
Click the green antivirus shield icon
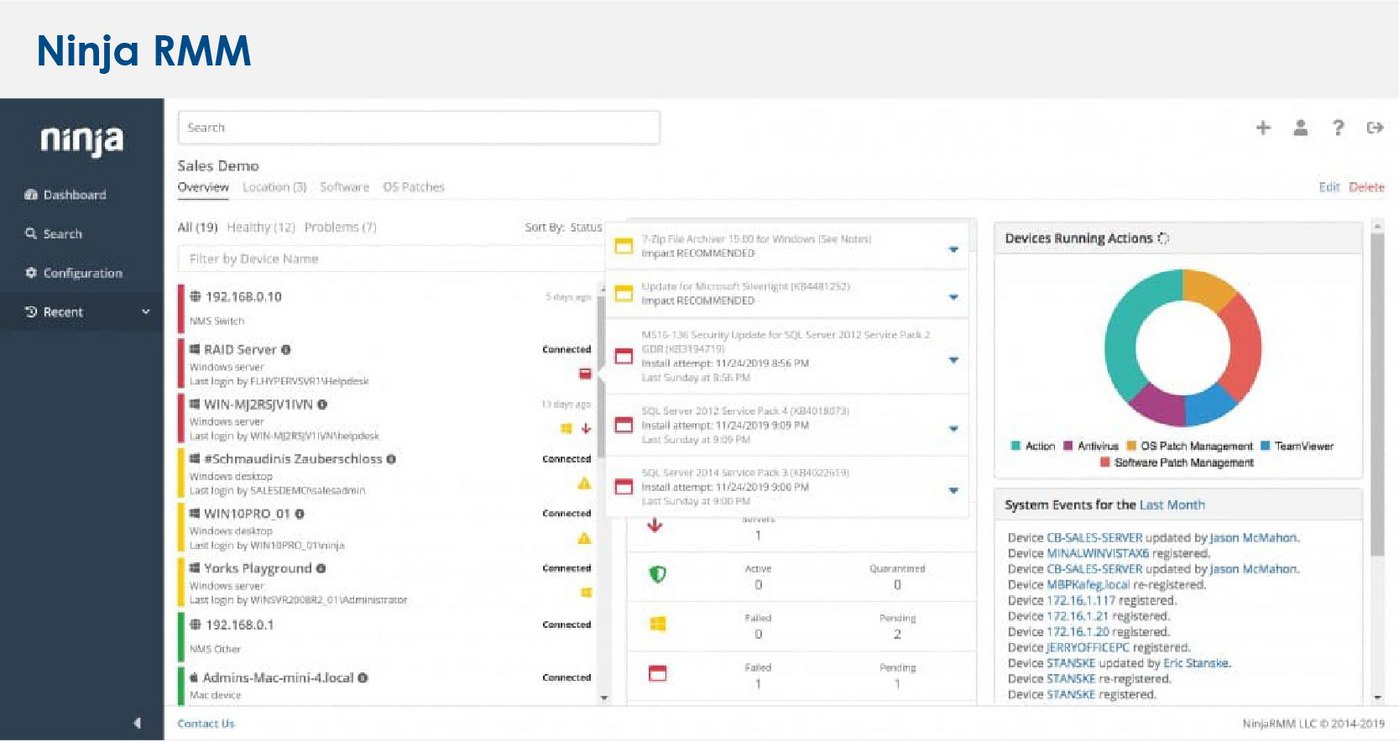click(657, 575)
